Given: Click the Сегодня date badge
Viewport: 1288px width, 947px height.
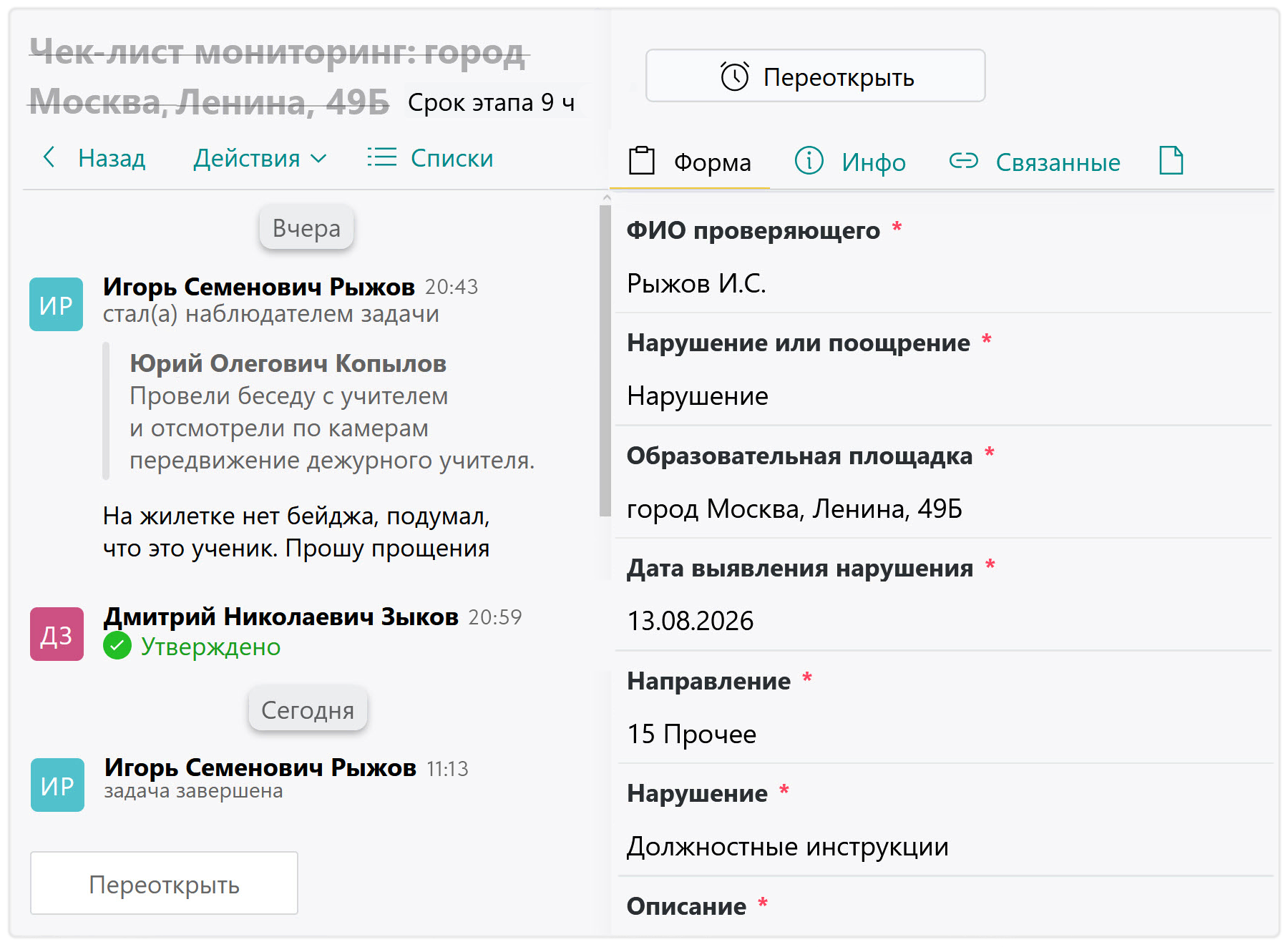Looking at the screenshot, I should pos(308,709).
